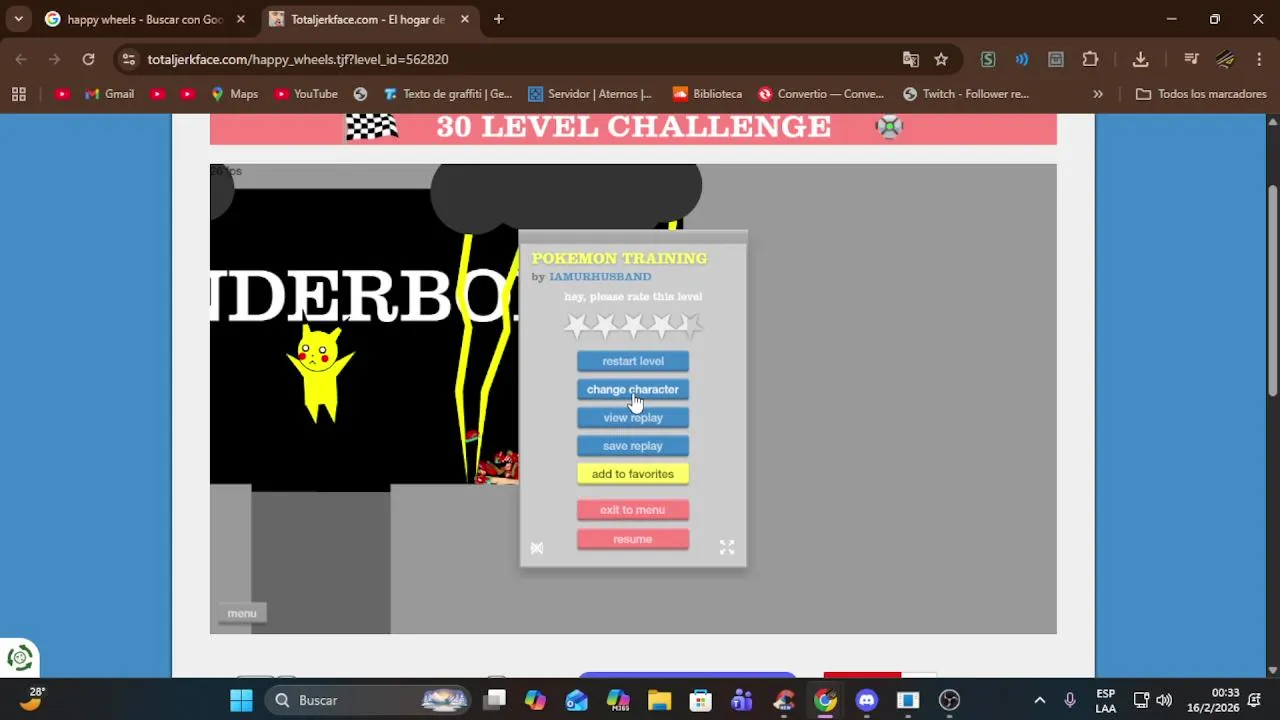Rate level with fifth star
This screenshot has width=1280, height=720.
(690, 324)
